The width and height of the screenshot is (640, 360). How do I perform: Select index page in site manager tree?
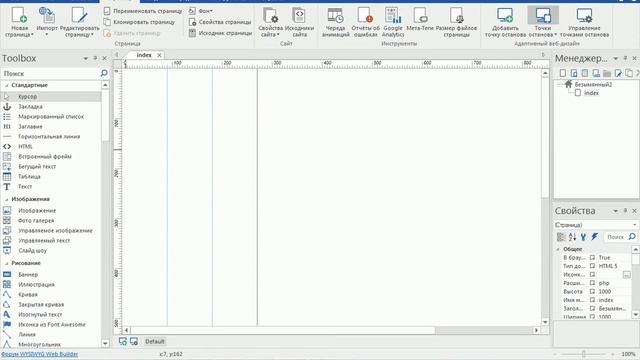[591, 93]
